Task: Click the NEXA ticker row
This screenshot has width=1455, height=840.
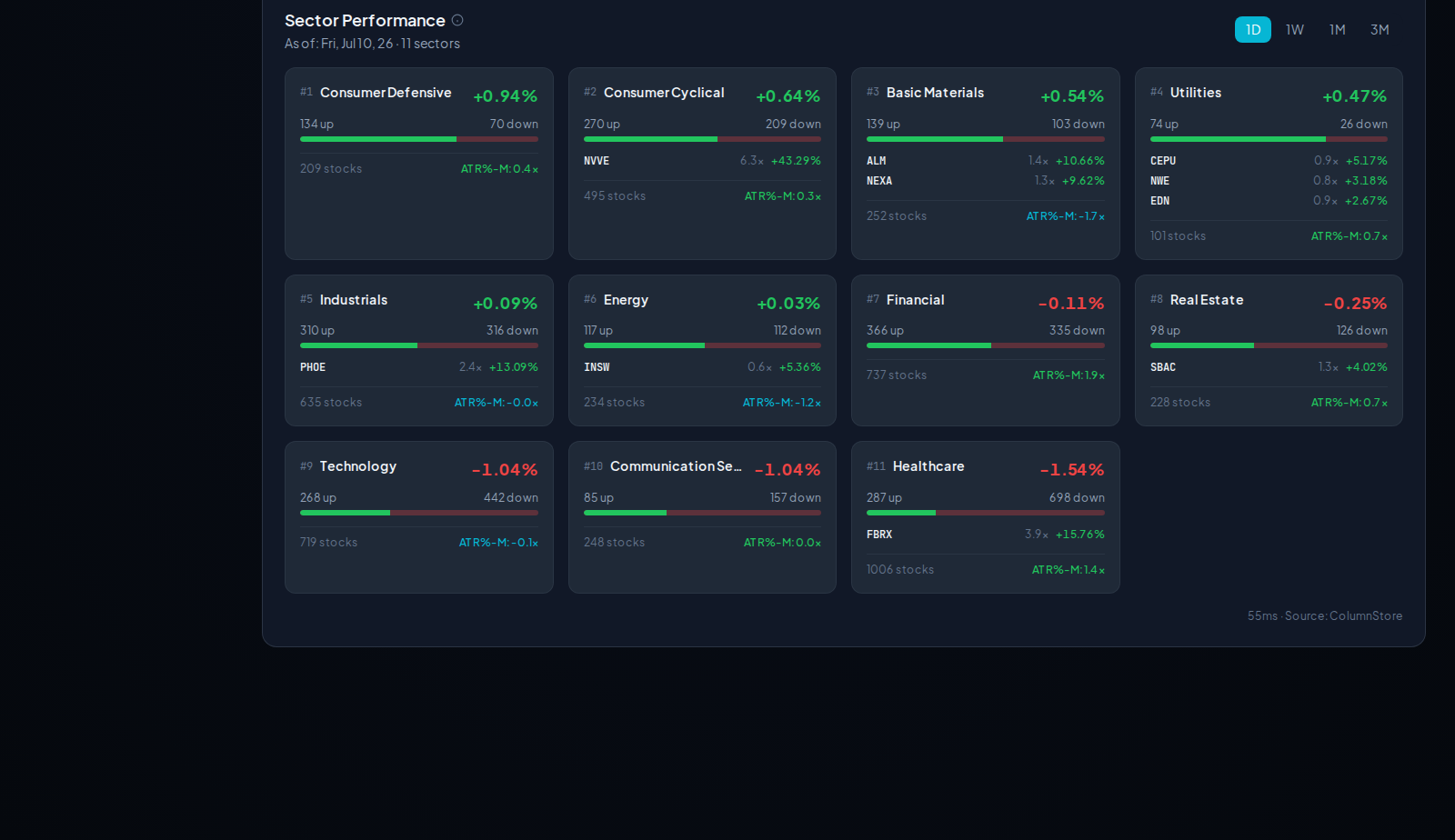Action: (985, 181)
